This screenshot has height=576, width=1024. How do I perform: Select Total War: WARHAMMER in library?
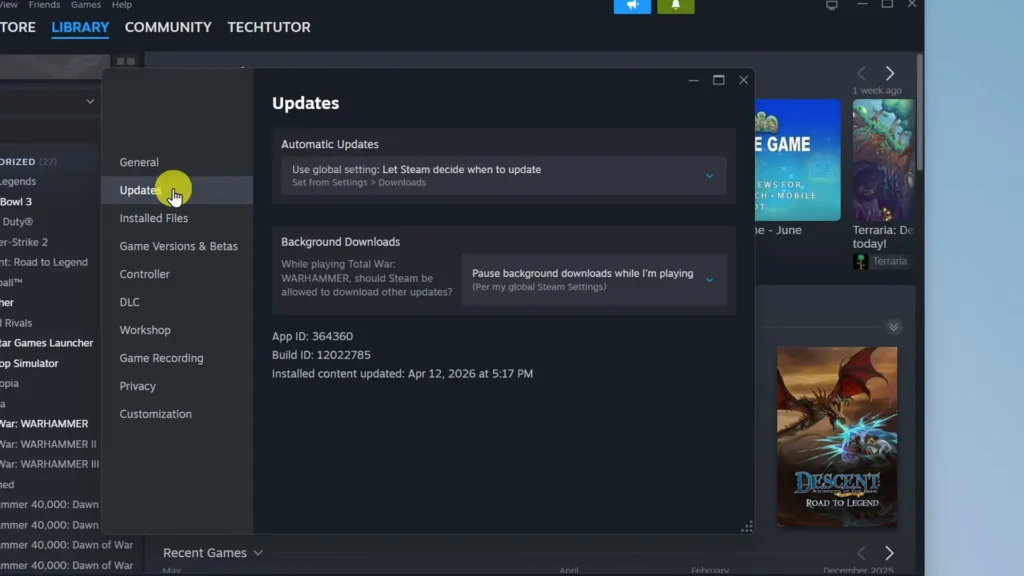pos(44,424)
